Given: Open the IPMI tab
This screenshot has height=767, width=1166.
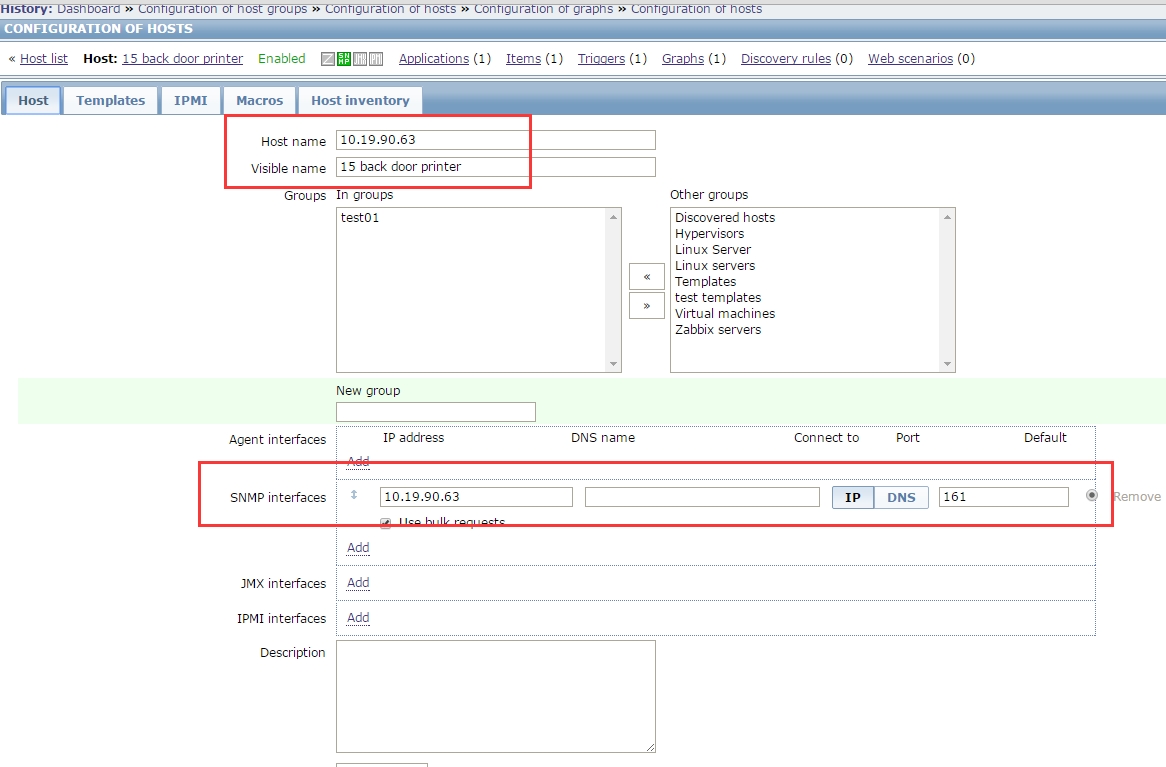Looking at the screenshot, I should click(190, 100).
